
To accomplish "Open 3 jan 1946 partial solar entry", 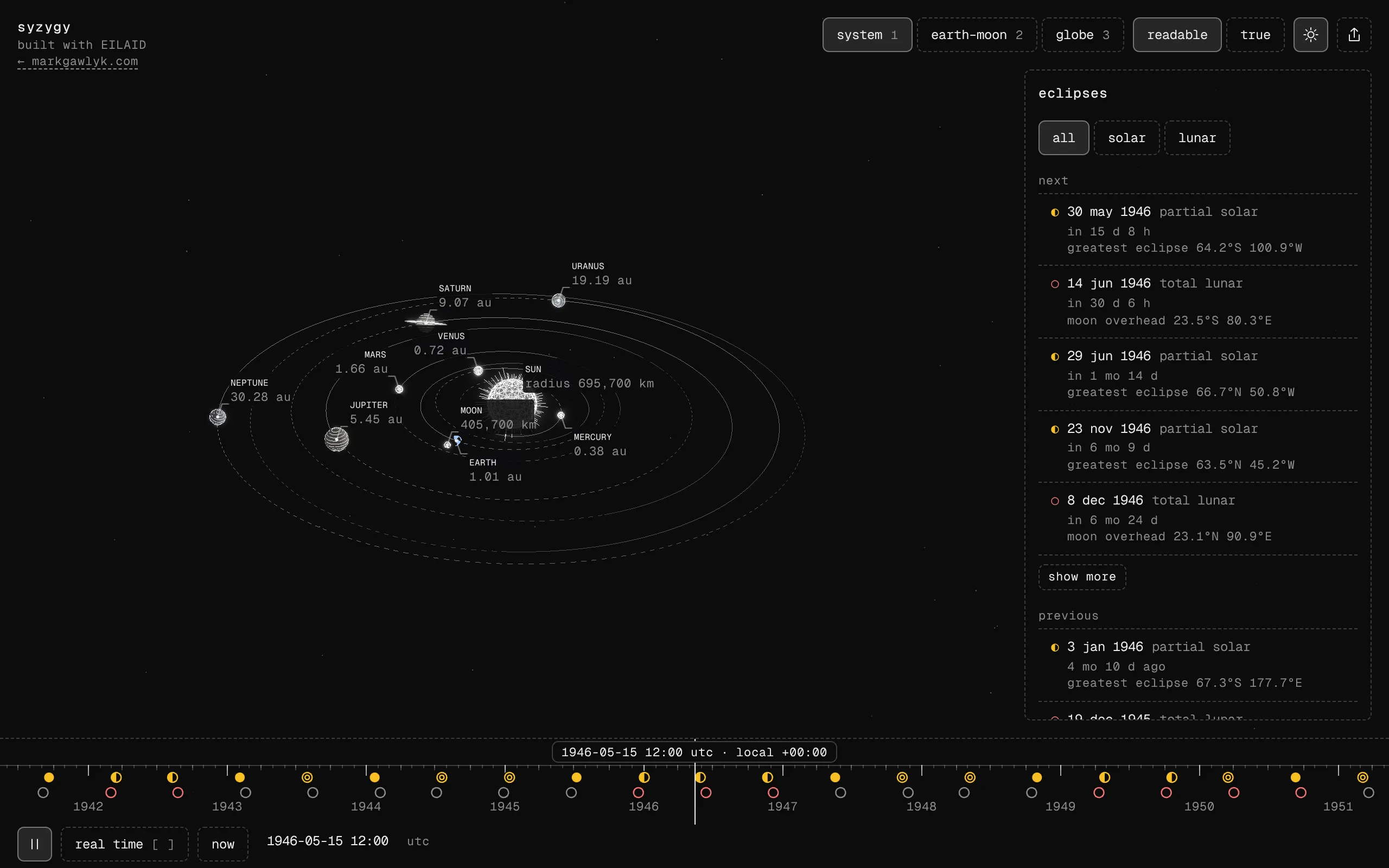I will tap(1198, 665).
